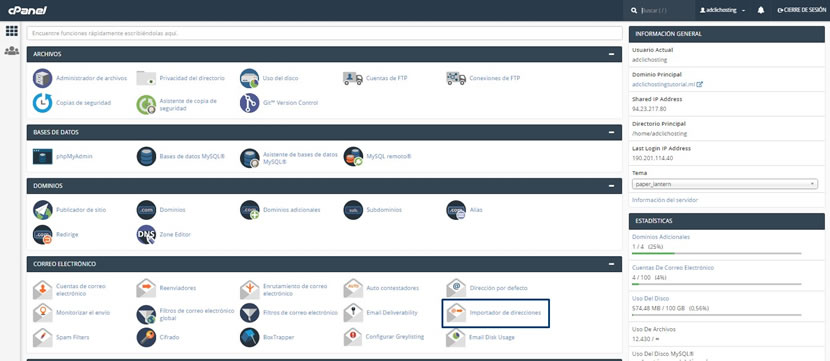
Task: Open the Dirección por defecto icon
Action: pos(456,288)
